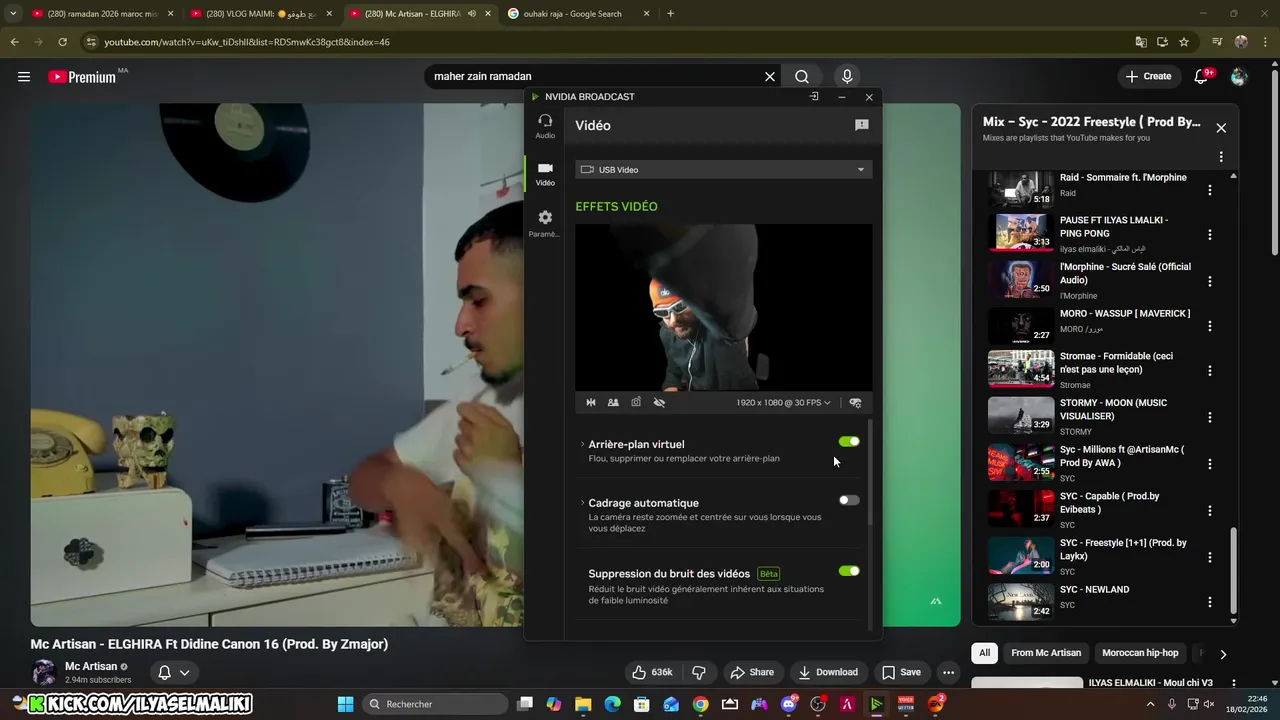Open Mix playlist options three-dot menu

[1221, 157]
